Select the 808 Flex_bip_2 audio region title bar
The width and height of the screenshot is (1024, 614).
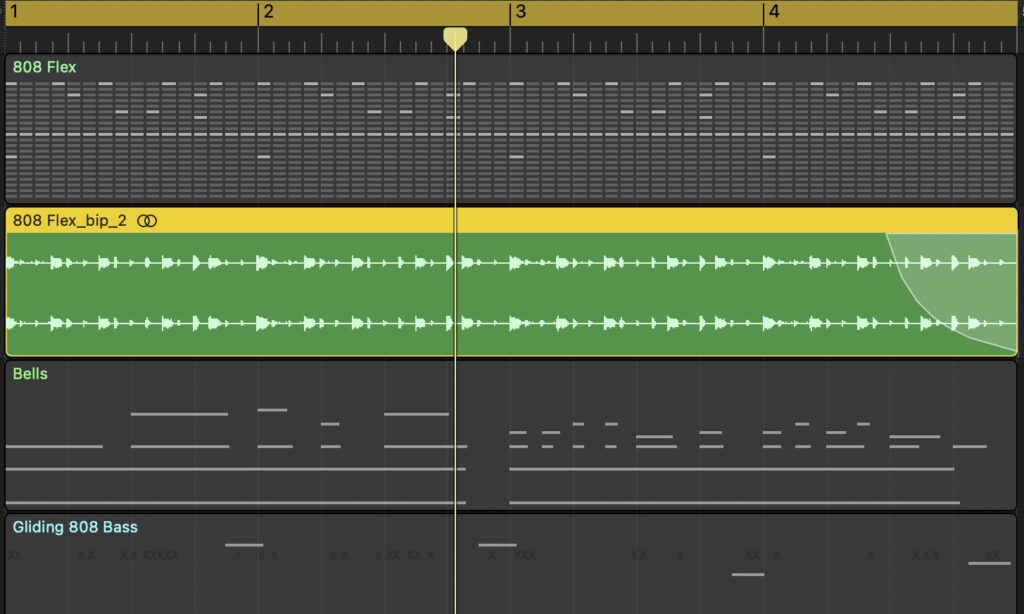[x=511, y=221]
